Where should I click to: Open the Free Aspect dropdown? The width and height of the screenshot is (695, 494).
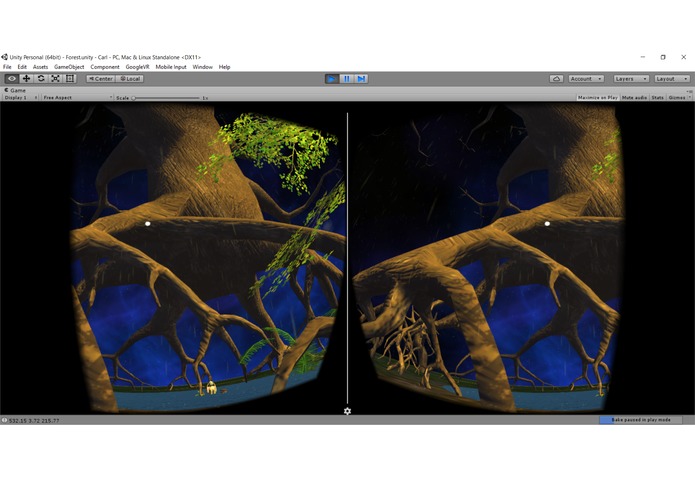77,97
